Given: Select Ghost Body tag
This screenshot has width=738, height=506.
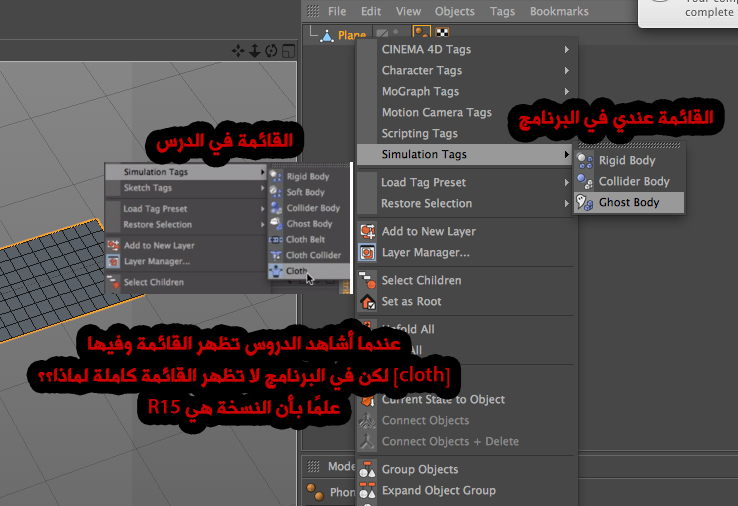Looking at the screenshot, I should pyautogui.click(x=629, y=202).
